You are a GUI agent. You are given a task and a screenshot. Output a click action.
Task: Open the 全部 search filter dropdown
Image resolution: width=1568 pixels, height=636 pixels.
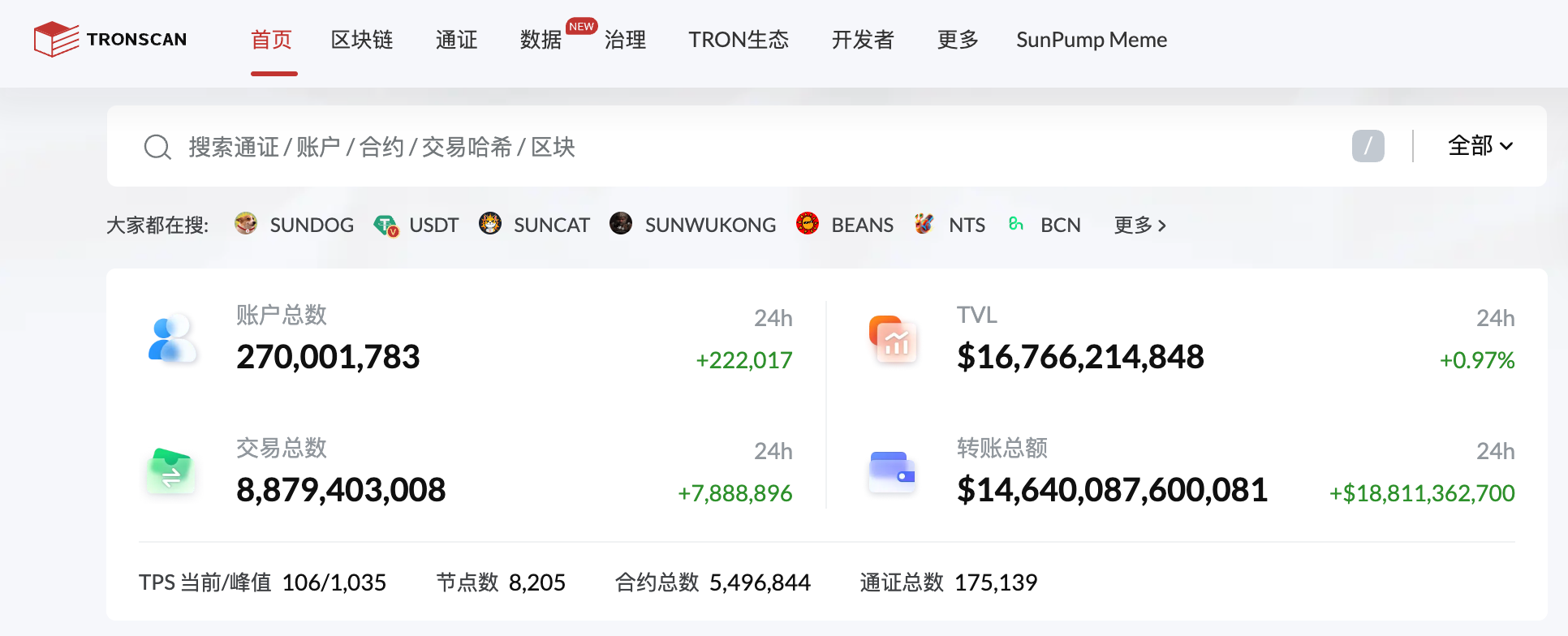pyautogui.click(x=1480, y=146)
